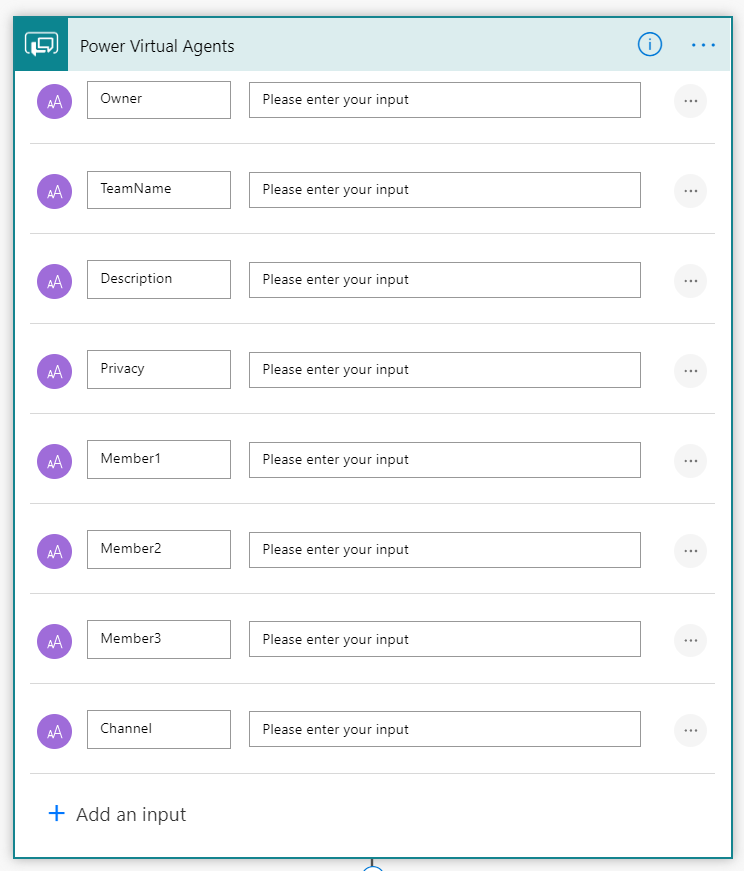Select the Privacy name field
Viewport: 744px width, 871px height.
coord(159,369)
